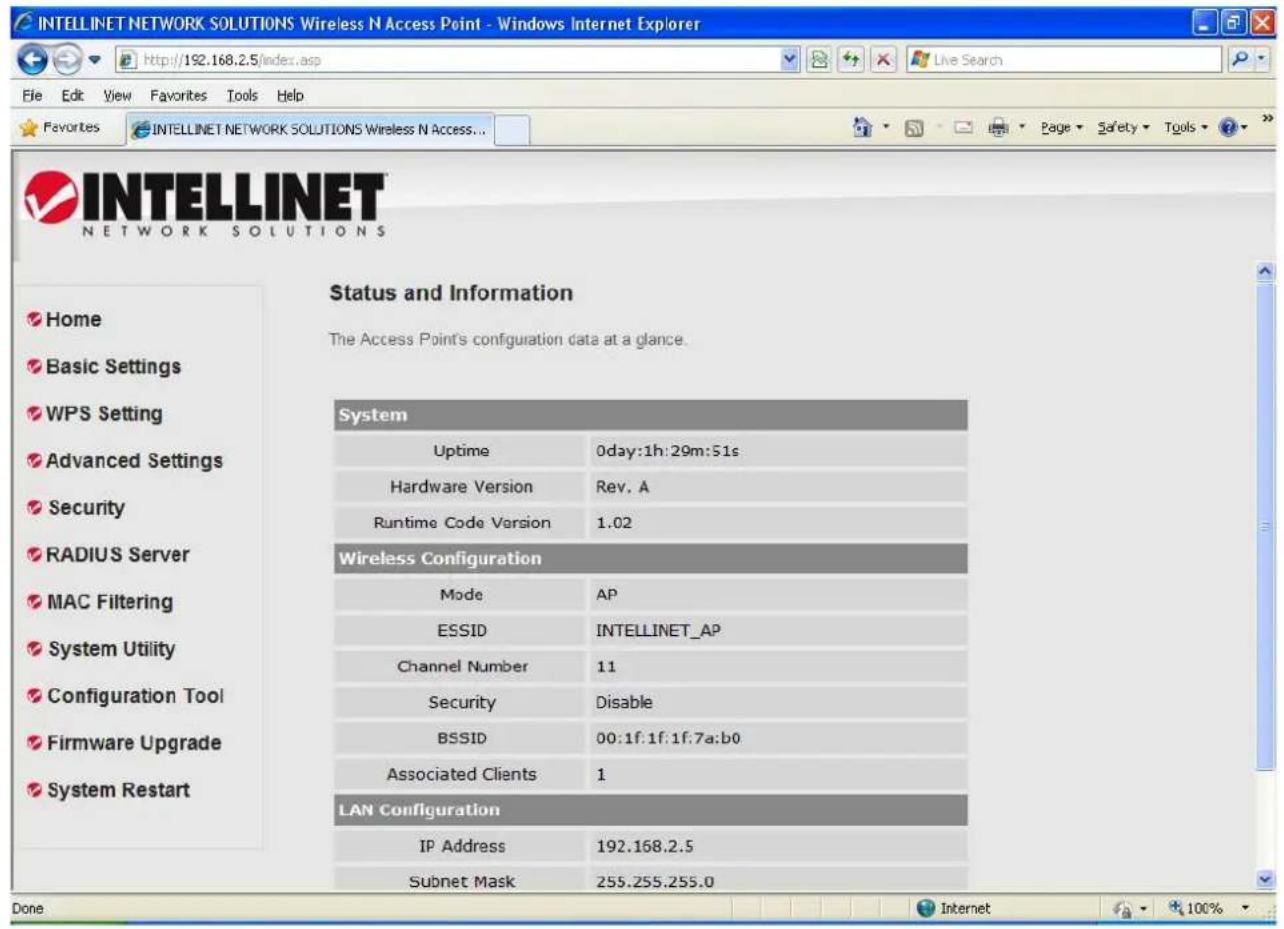The width and height of the screenshot is (1284, 929).
Task: Open the Help menu
Action: tap(290, 95)
